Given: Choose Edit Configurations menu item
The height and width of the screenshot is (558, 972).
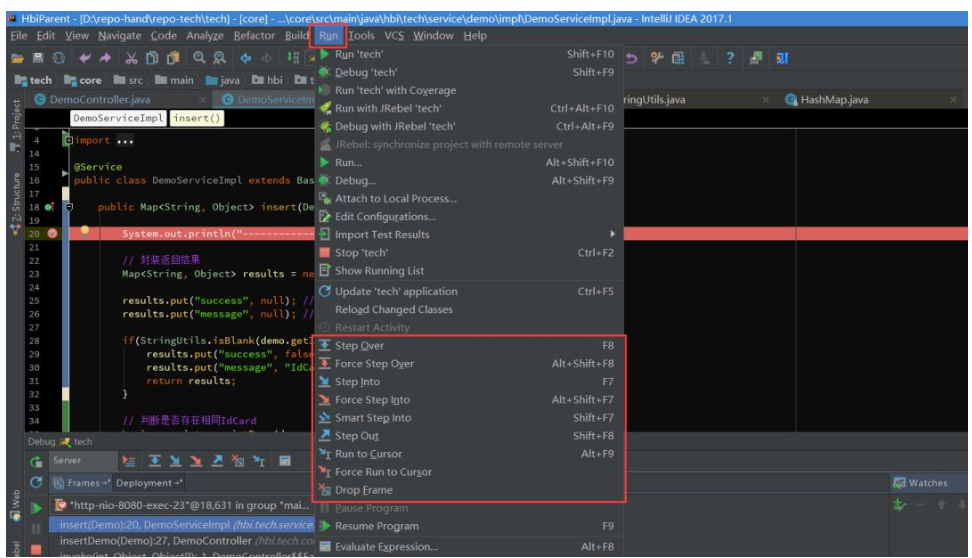Looking at the screenshot, I should click(469, 216).
